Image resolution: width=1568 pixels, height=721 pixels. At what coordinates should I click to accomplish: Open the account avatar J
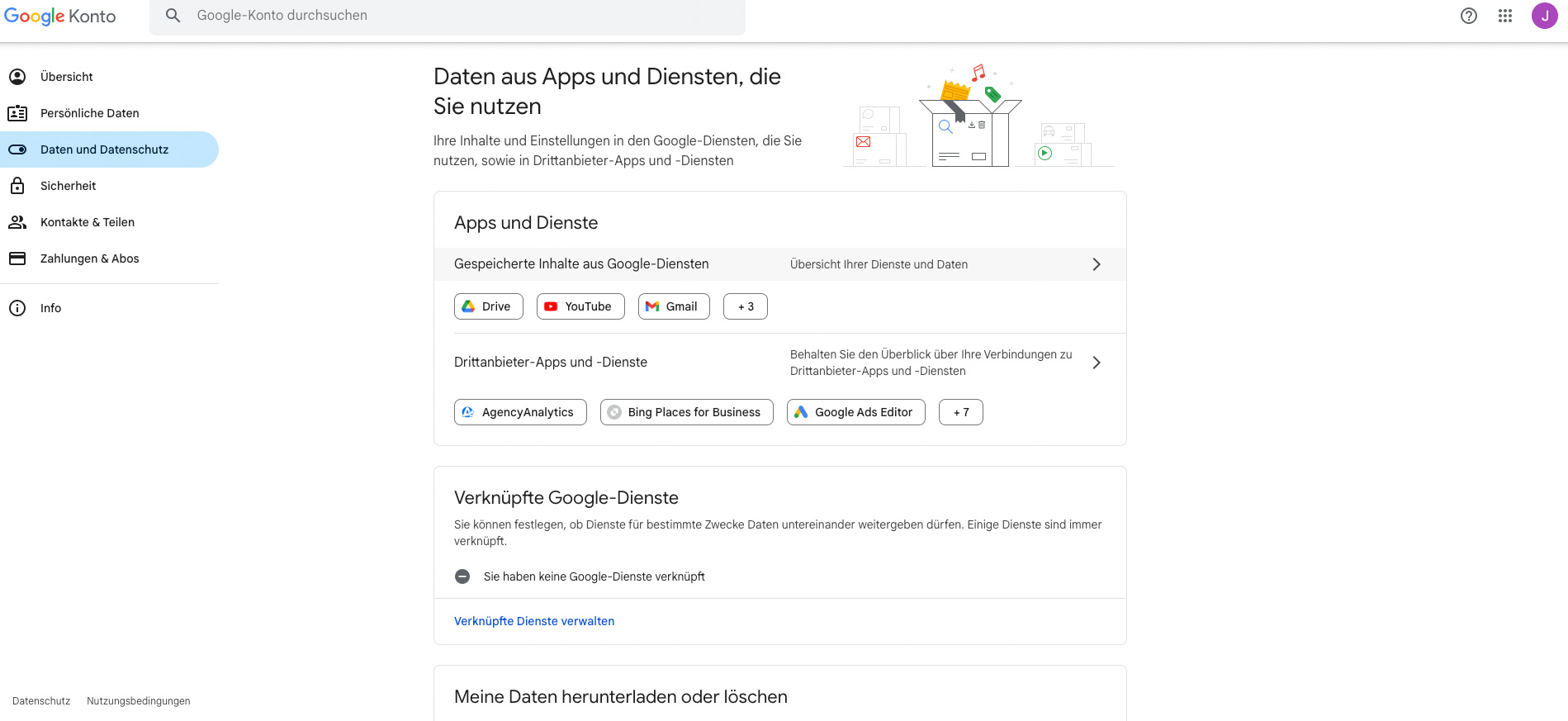pos(1545,16)
